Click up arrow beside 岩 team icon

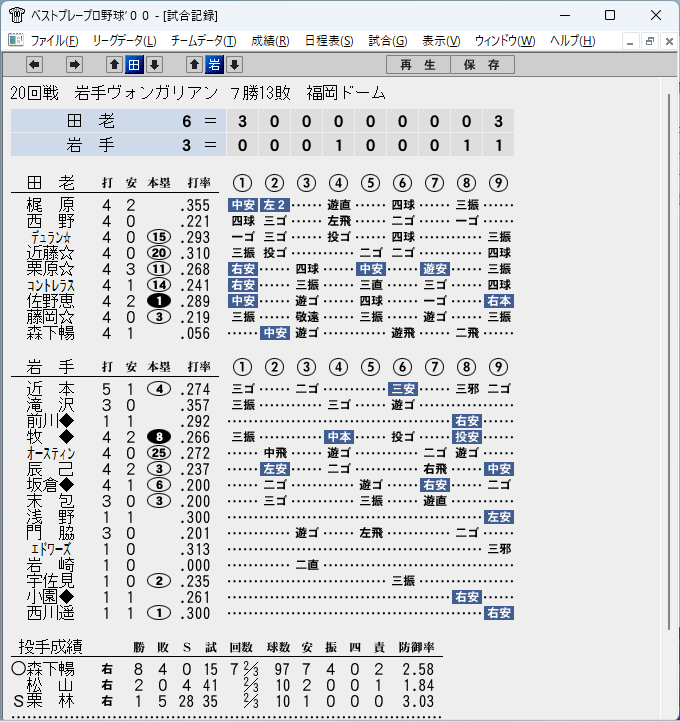[x=194, y=65]
